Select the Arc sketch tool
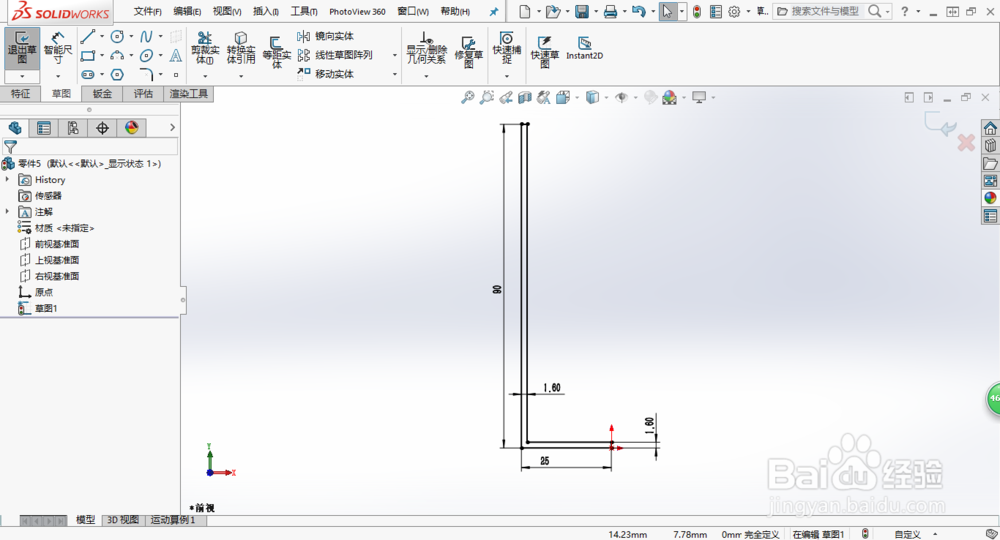Screen dimensions: 1000x540 [117, 55]
